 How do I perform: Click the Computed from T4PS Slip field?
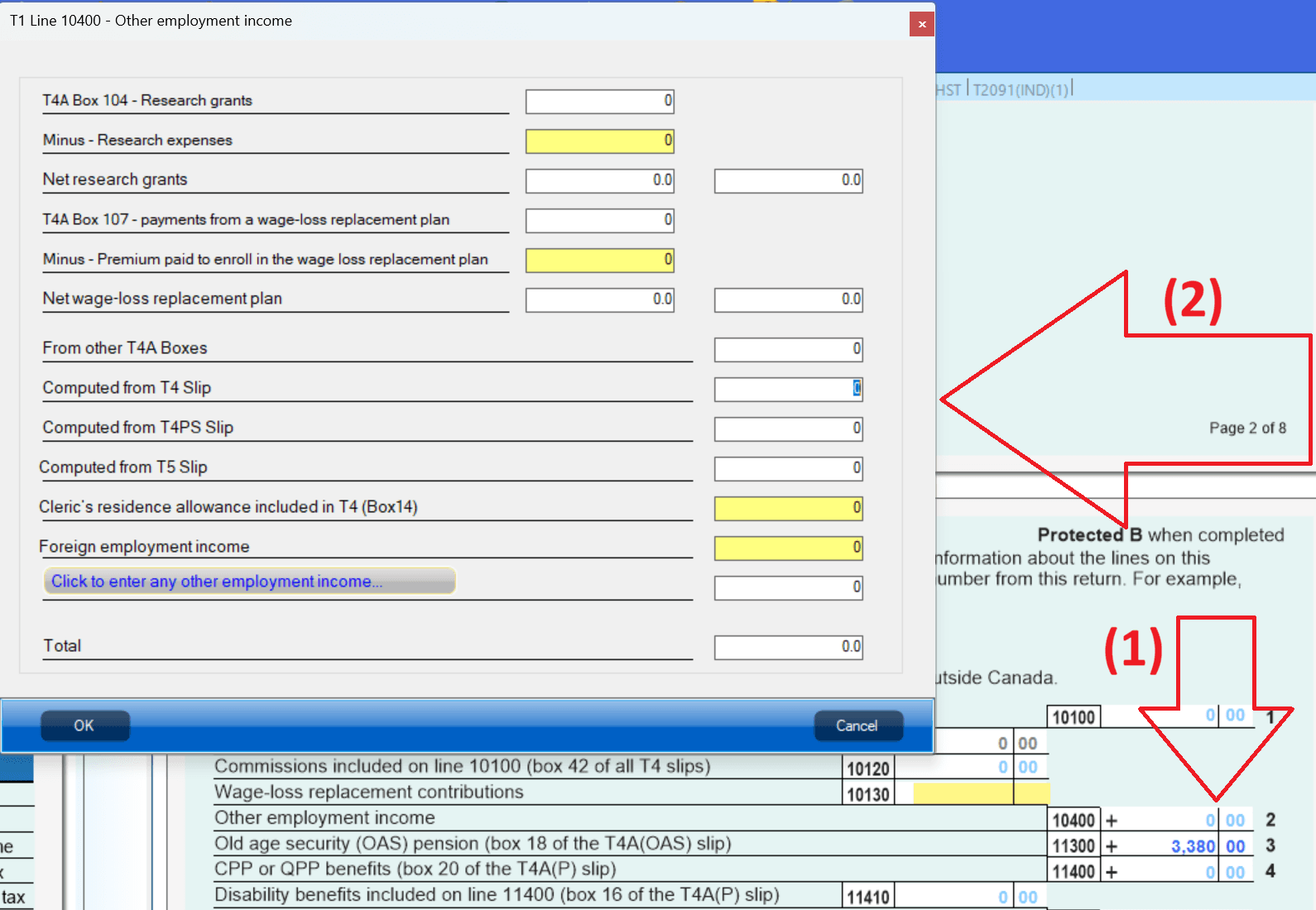tap(789, 429)
